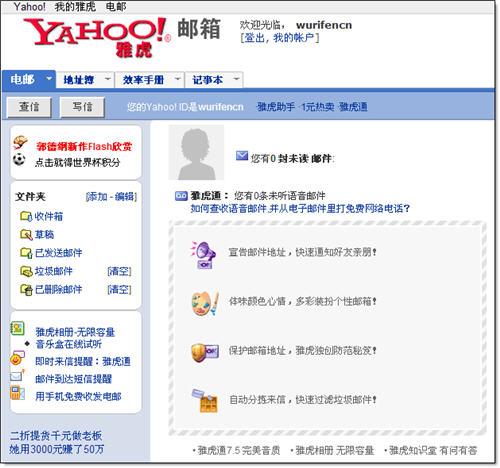Open the 收件箱 folder icon
Image resolution: width=500 pixels, height=468 pixels.
pyautogui.click(x=26, y=216)
